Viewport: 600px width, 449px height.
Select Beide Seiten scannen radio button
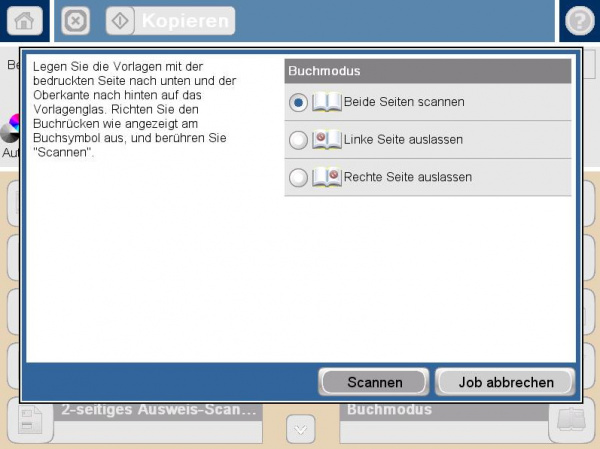point(298,103)
